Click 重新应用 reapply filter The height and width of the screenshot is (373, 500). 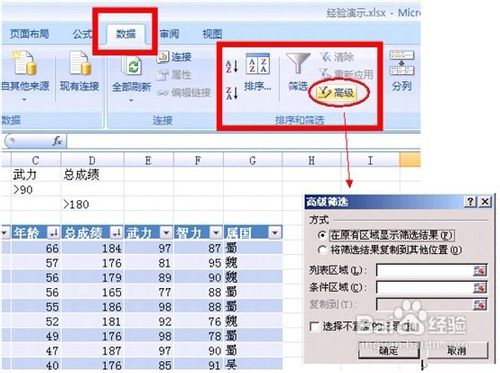click(x=346, y=74)
